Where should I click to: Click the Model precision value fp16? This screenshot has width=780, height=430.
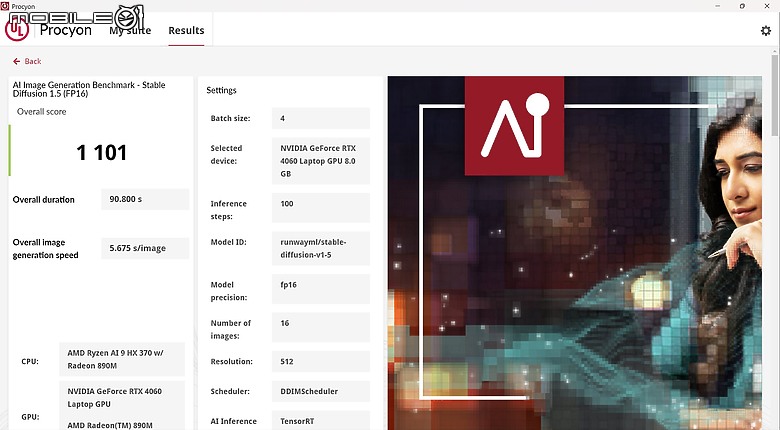(x=321, y=289)
